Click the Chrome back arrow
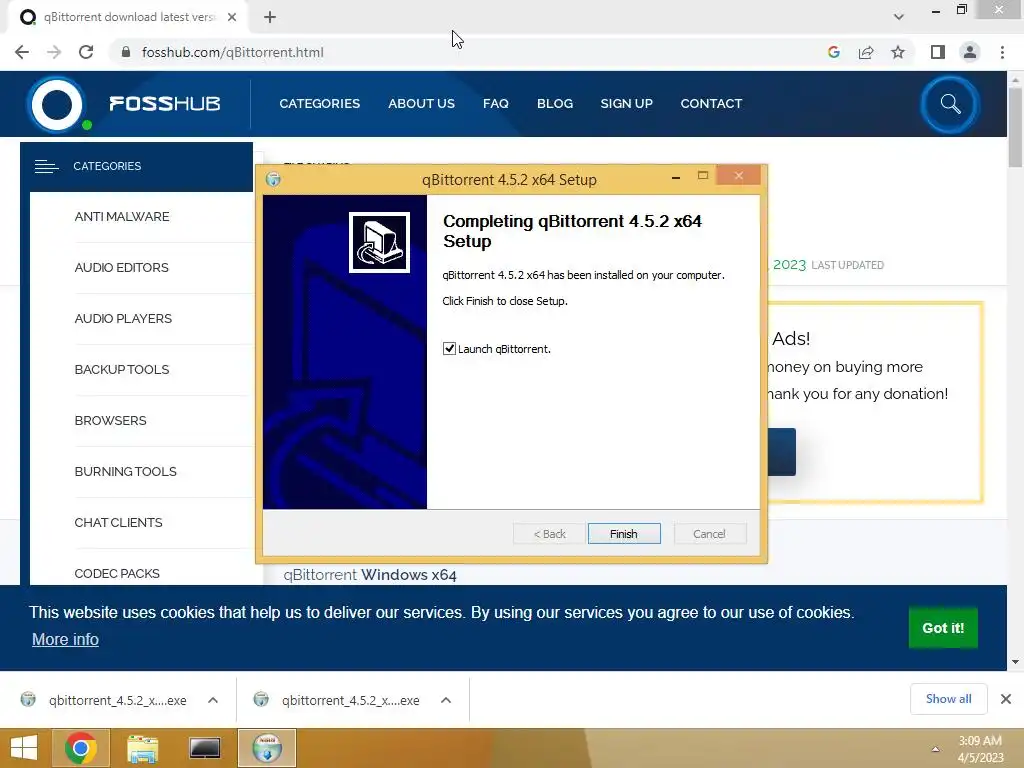 [22, 52]
